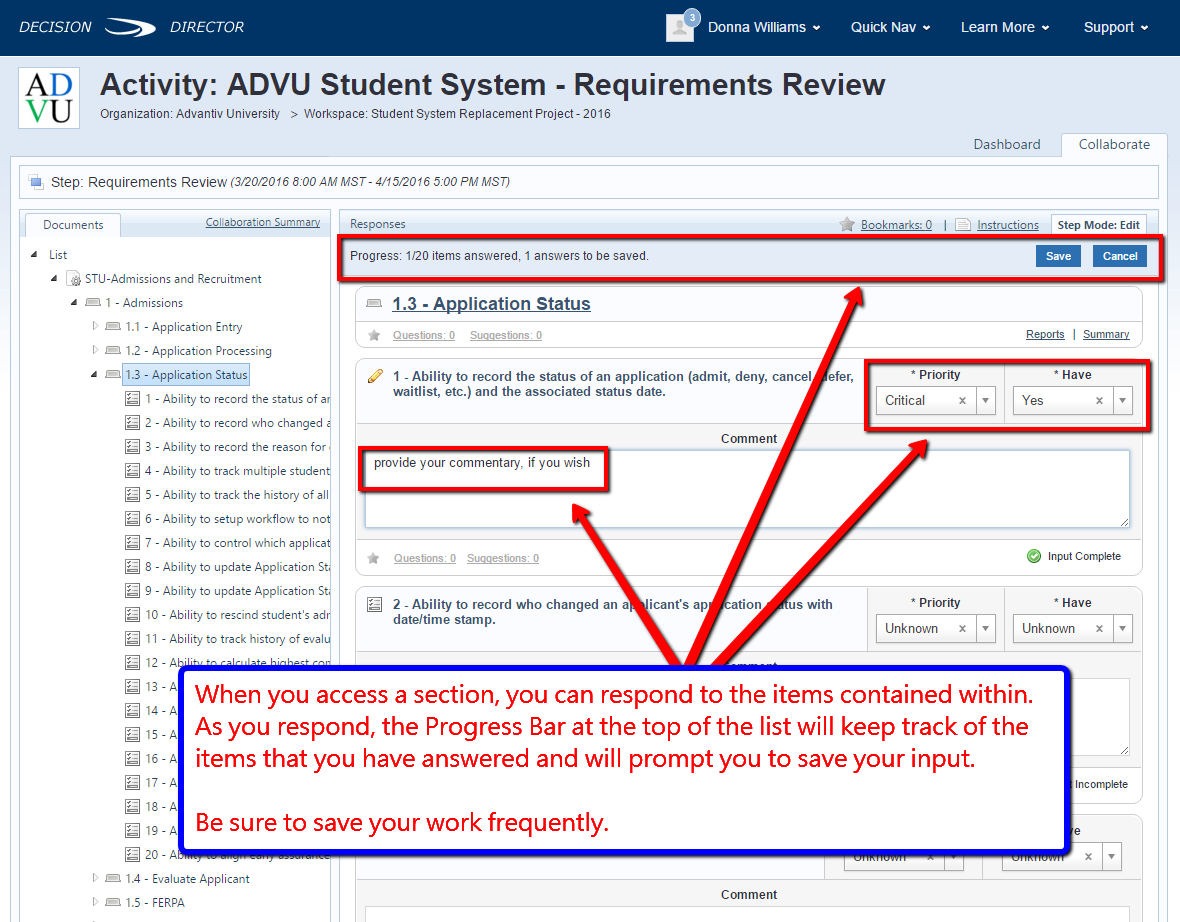The image size is (1180, 922).
Task: Open the Learn More dropdown
Action: pos(1005,27)
